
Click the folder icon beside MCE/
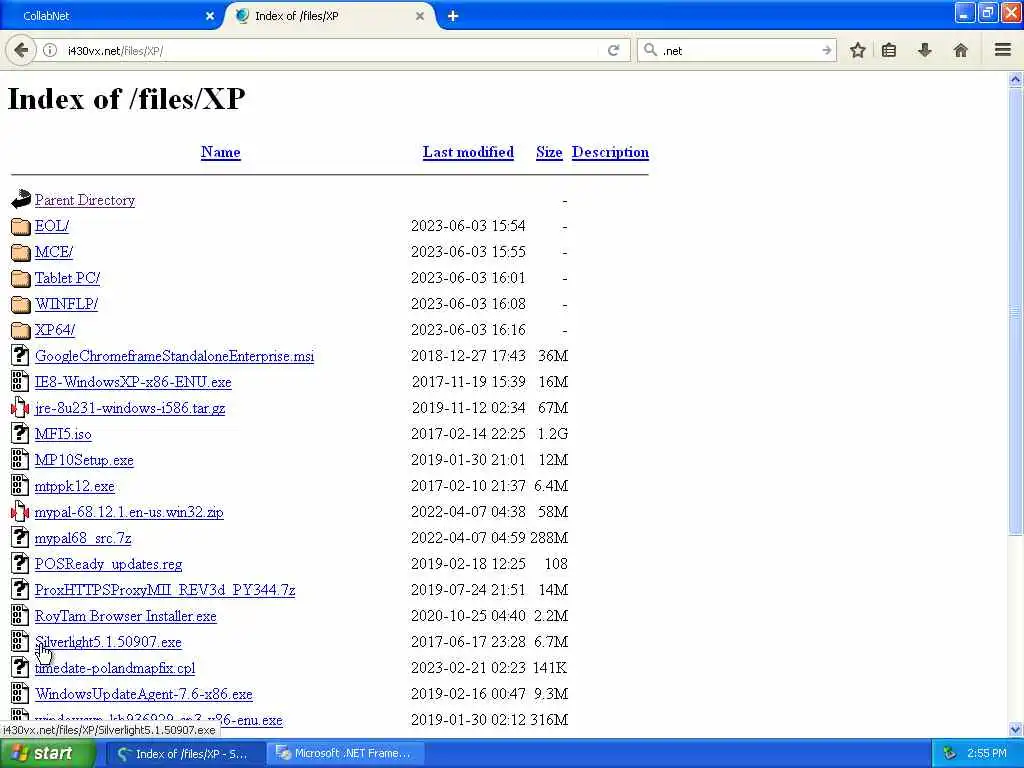21,252
